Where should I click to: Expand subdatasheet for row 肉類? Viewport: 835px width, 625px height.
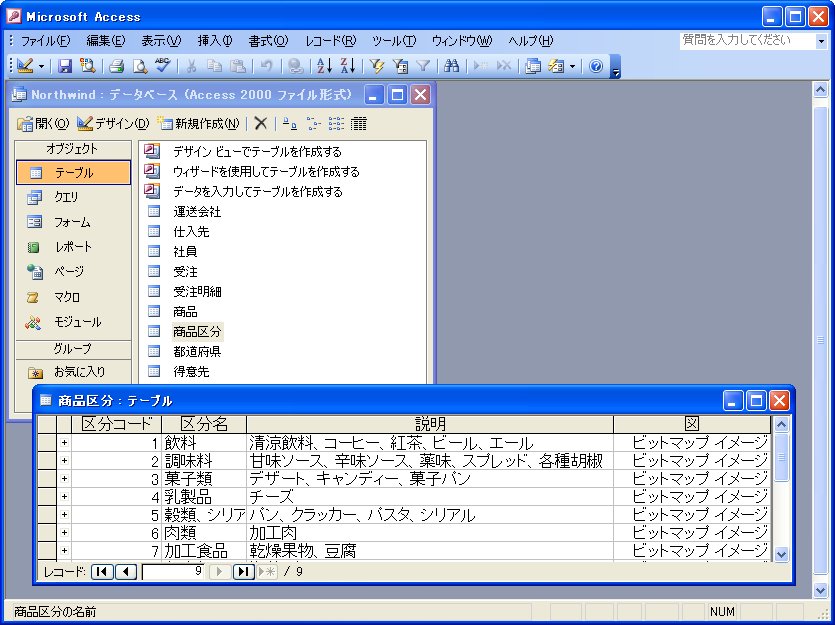(64, 532)
